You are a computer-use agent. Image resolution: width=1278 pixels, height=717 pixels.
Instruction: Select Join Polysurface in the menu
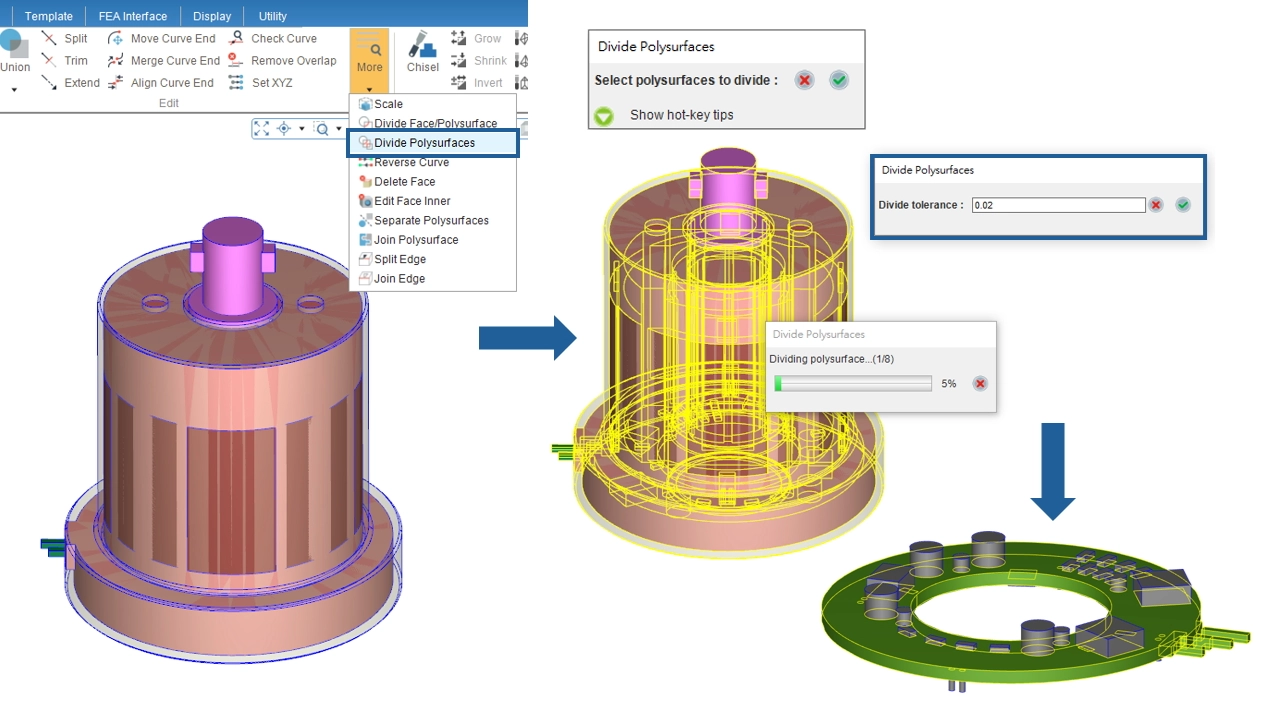pyautogui.click(x=416, y=240)
